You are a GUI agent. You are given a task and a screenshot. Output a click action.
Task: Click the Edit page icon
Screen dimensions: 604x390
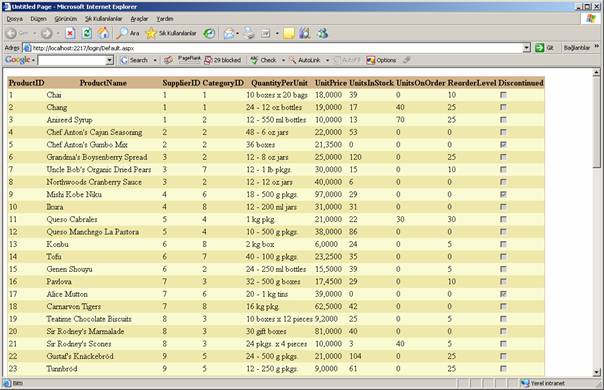(266, 34)
